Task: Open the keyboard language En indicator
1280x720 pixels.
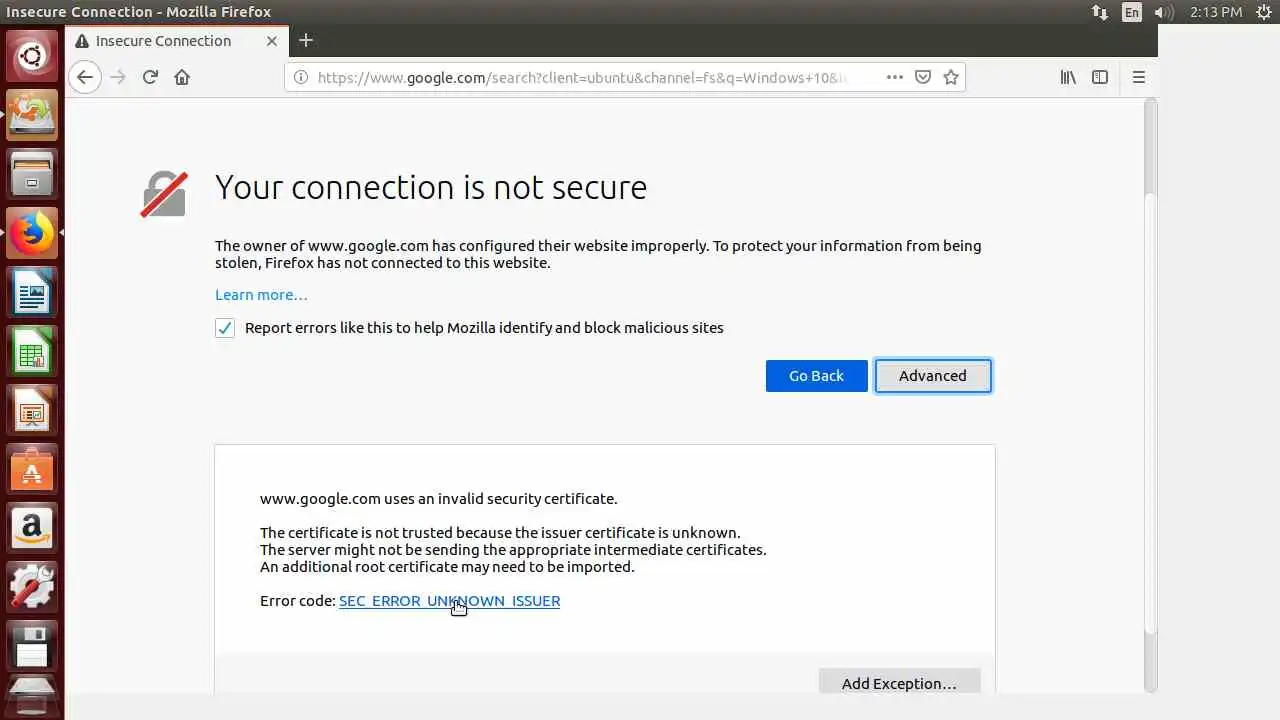Action: 1131,12
